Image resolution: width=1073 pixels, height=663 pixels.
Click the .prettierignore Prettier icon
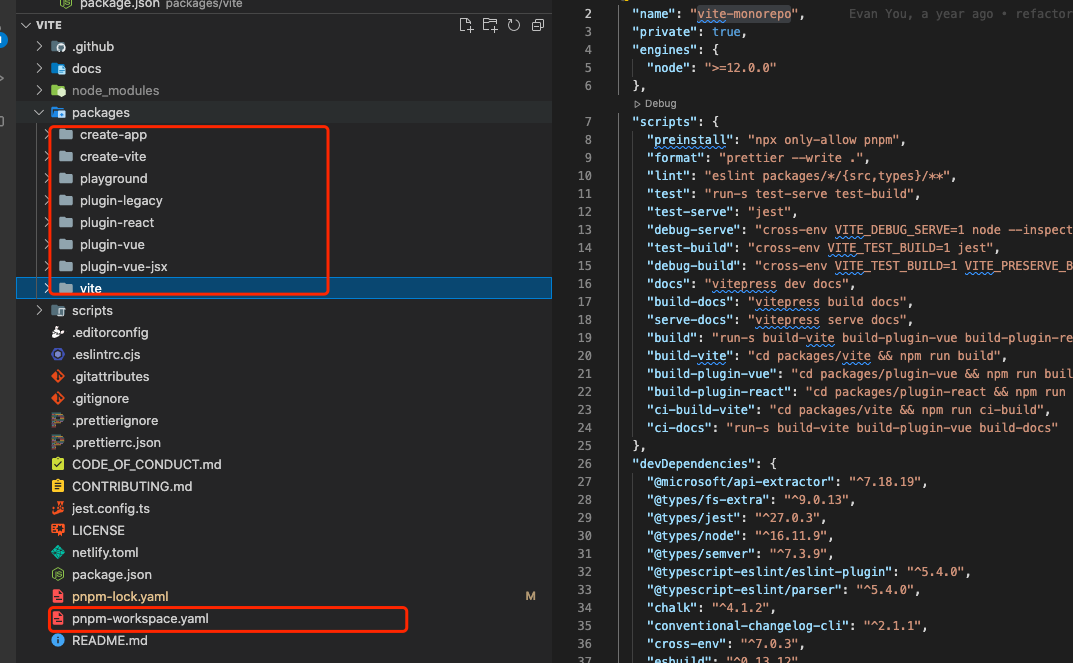[58, 420]
